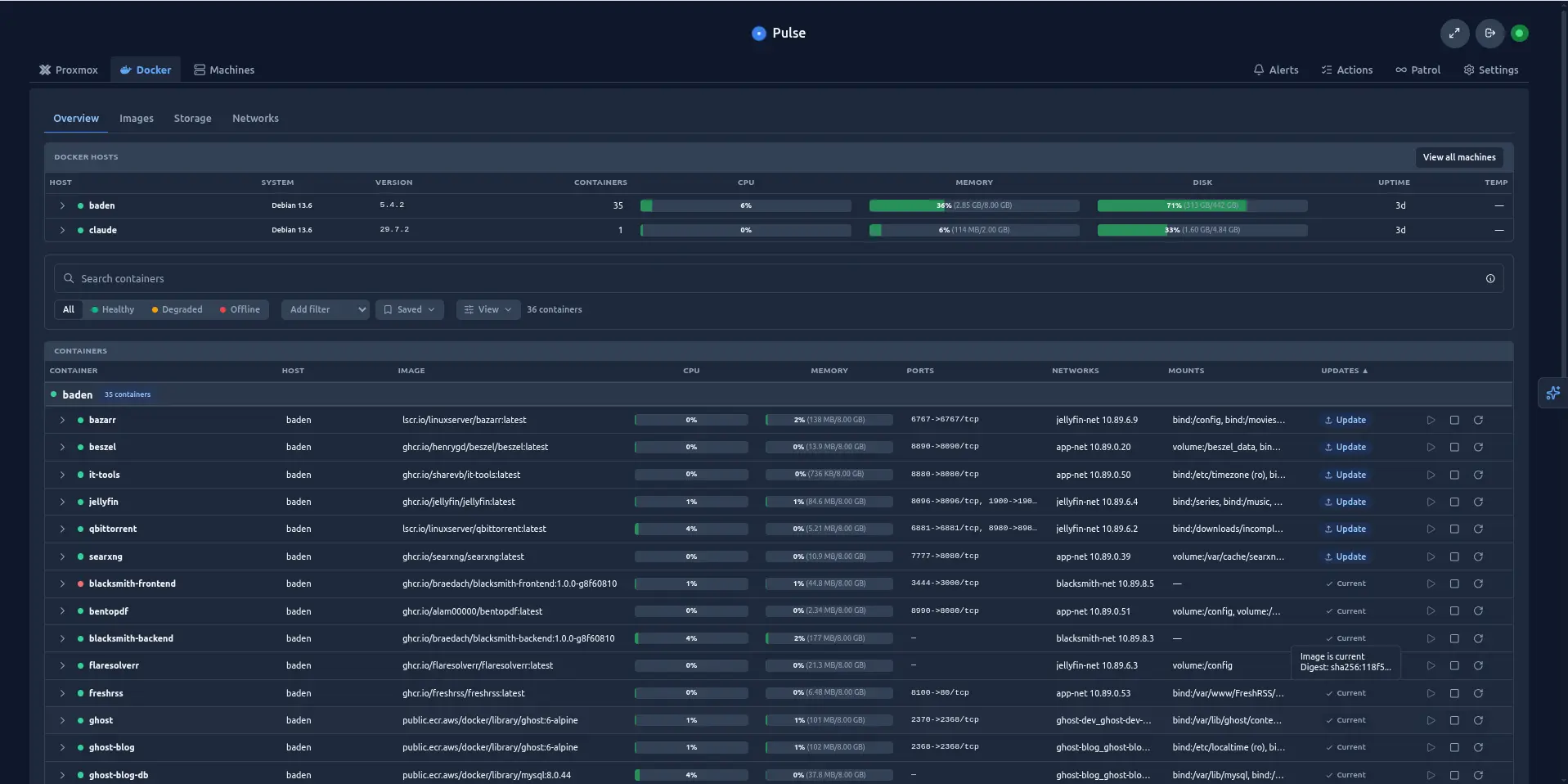Open the AI assistant sparkle panel
This screenshot has width=1568, height=784.
coord(1552,394)
